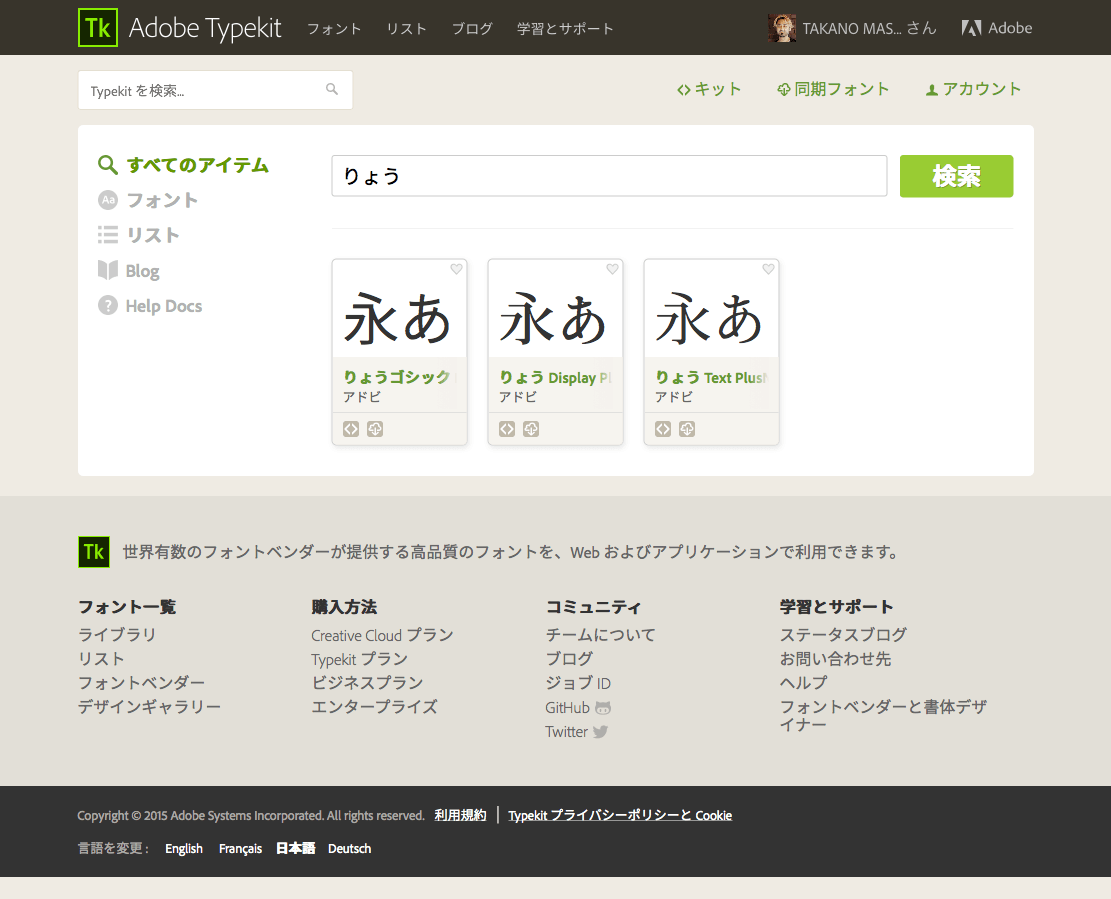Image resolution: width=1111 pixels, height=899 pixels.
Task: Click りょう Display font name link
Action: click(555, 378)
